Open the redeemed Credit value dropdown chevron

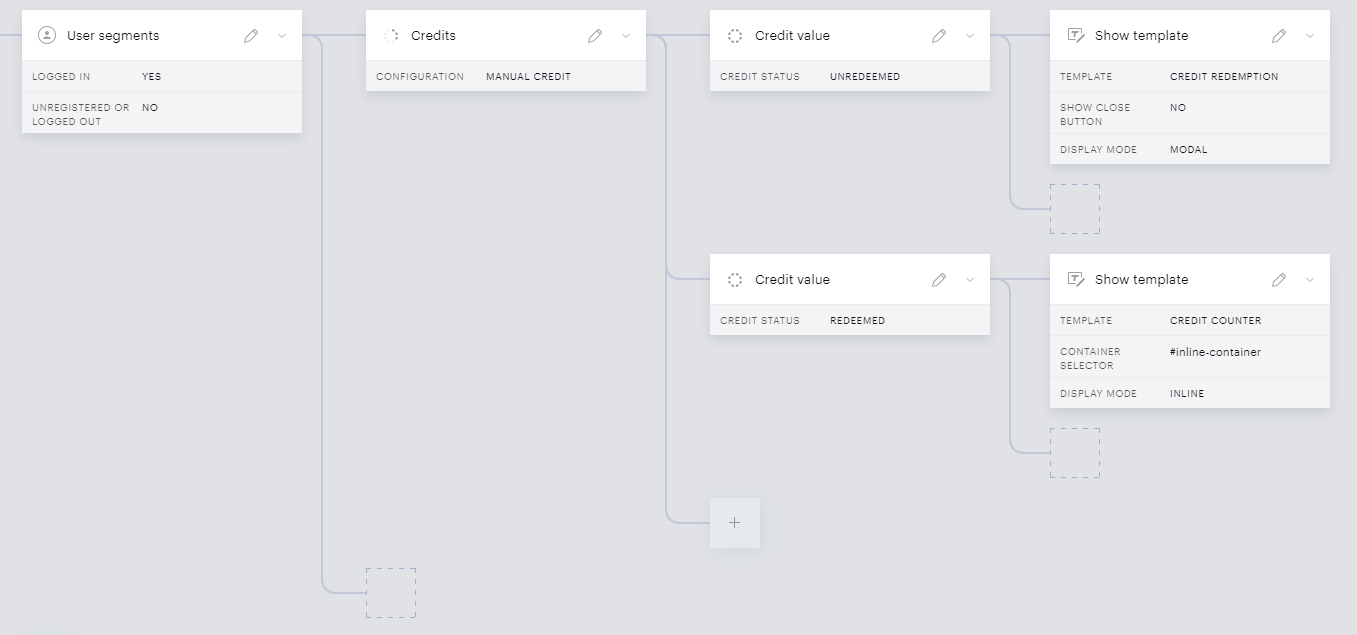(x=970, y=280)
